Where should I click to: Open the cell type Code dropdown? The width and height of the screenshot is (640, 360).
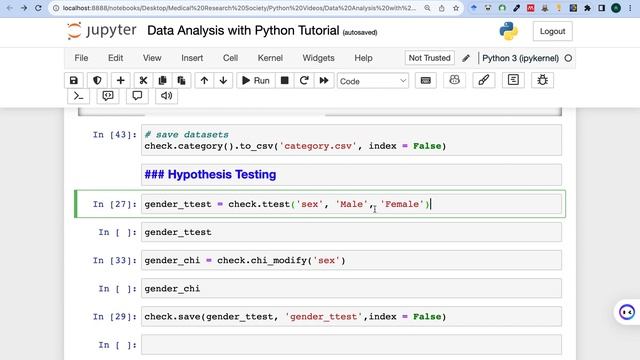point(373,81)
